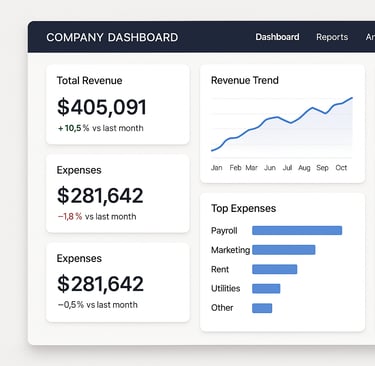Click the Sep label on chart axis
Viewport: 375px width, 366px height.
point(322,168)
